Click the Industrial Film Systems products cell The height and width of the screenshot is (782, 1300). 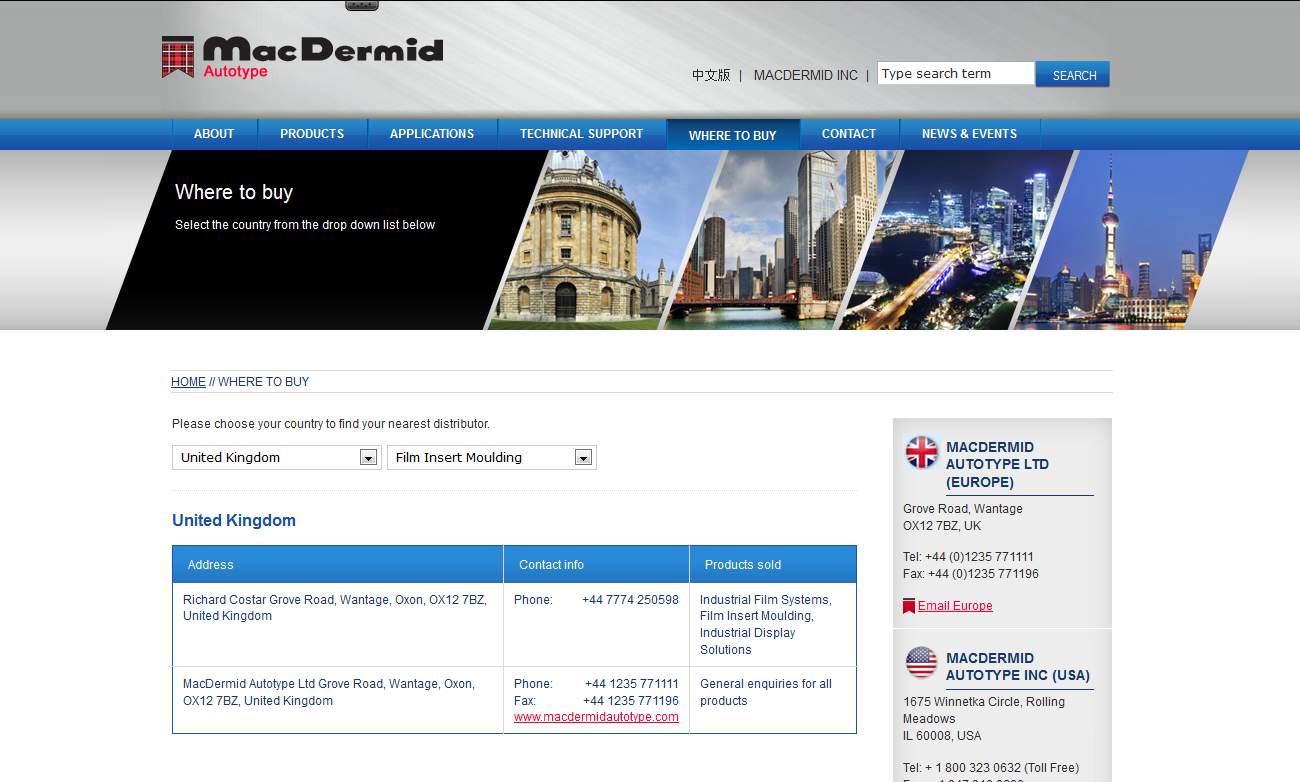click(x=773, y=625)
